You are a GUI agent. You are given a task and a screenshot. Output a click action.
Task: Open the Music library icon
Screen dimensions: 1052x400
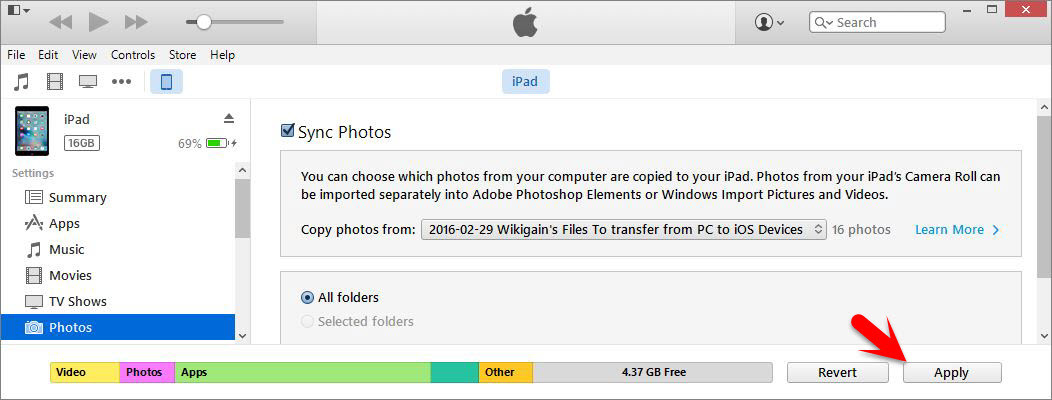(22, 82)
